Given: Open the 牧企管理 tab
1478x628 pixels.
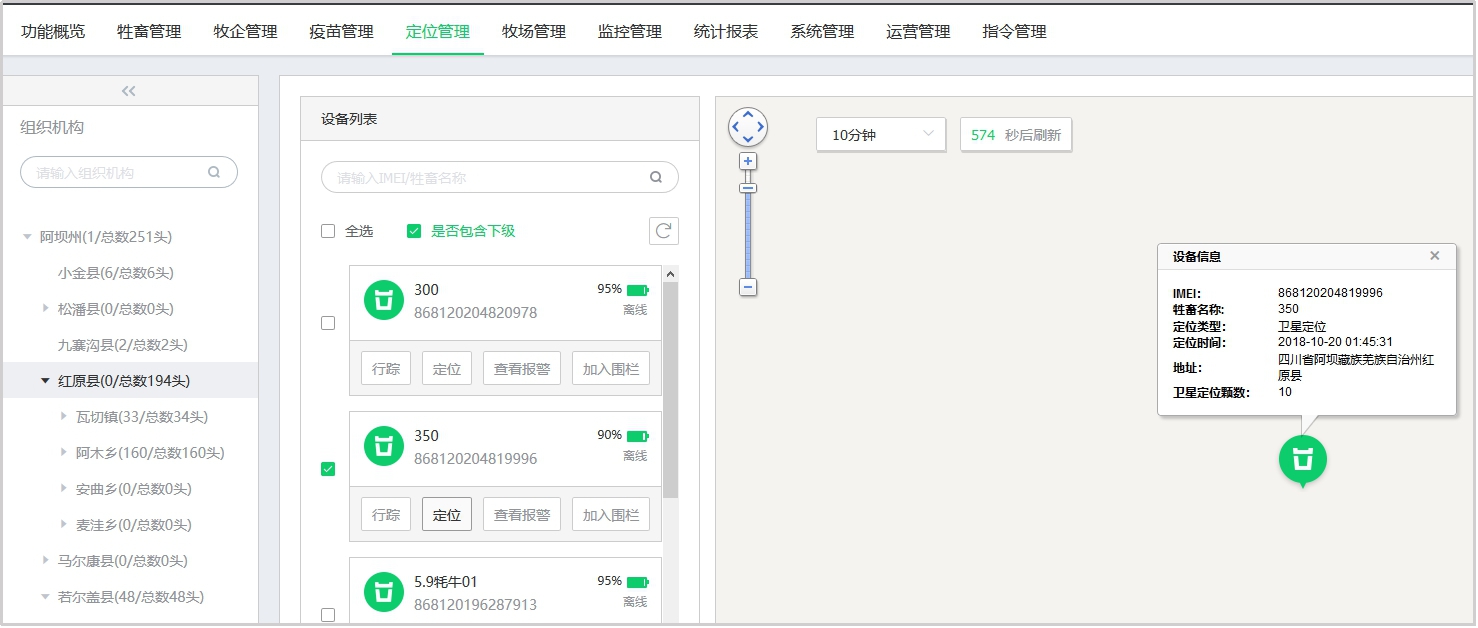Looking at the screenshot, I should coord(245,31).
